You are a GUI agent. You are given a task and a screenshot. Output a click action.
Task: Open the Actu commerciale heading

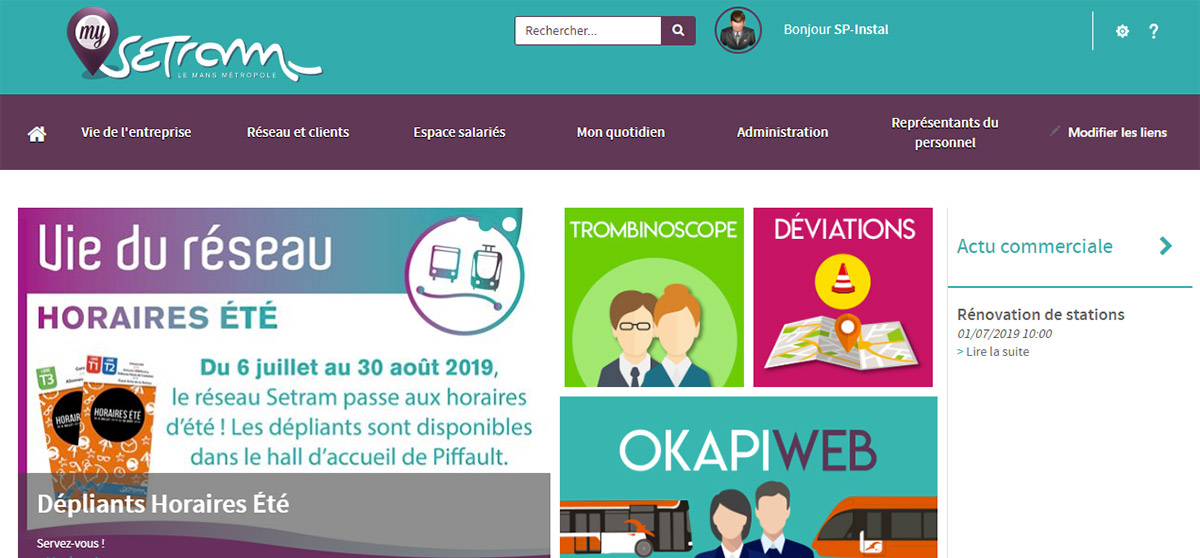pyautogui.click(x=1035, y=246)
